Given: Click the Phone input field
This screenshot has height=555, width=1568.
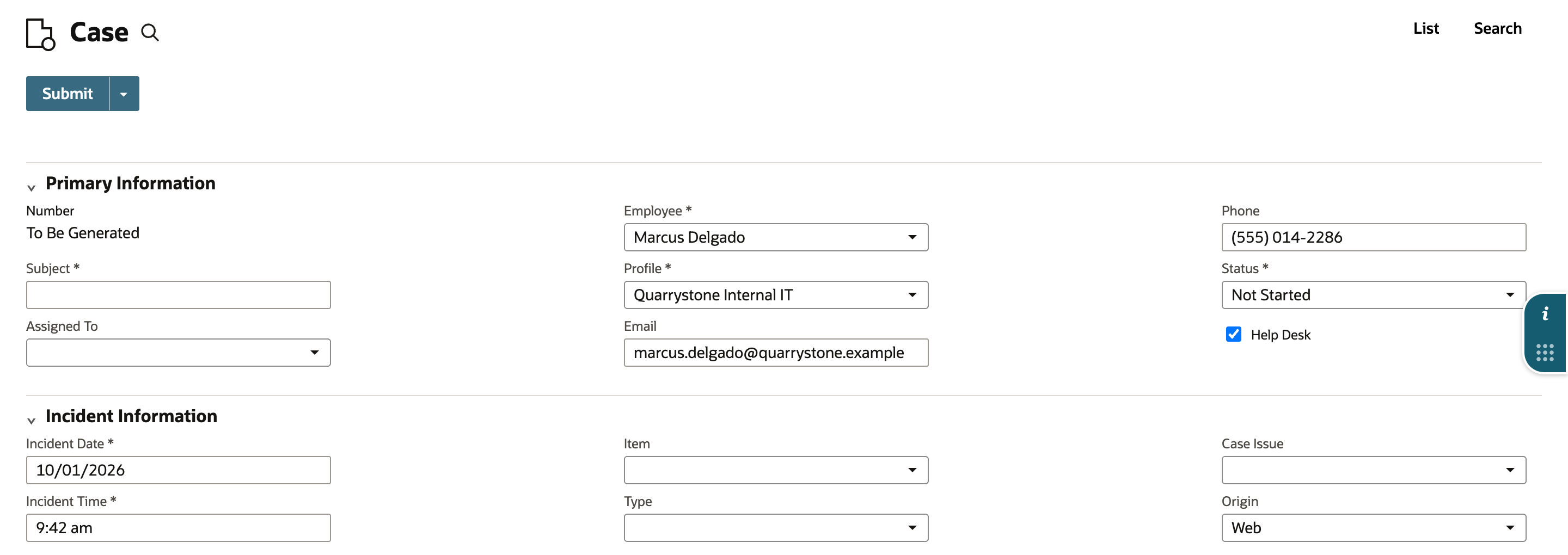Looking at the screenshot, I should tap(1373, 237).
